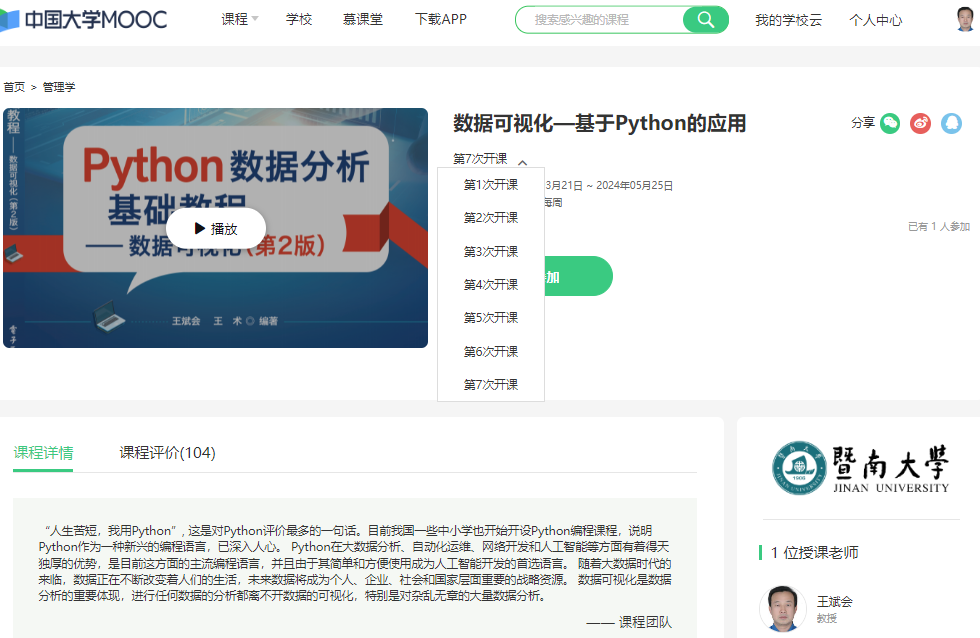Select 第6次开课 from the list
Viewport: 980px width, 638px height.
pyautogui.click(x=491, y=351)
